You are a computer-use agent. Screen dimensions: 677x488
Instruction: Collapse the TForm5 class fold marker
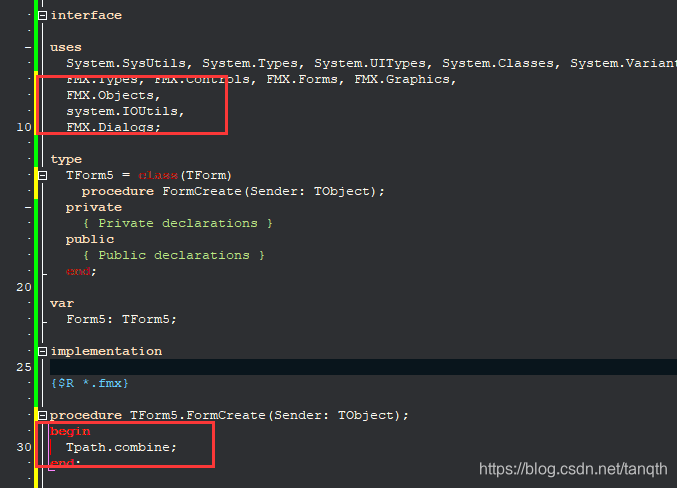[42, 175]
